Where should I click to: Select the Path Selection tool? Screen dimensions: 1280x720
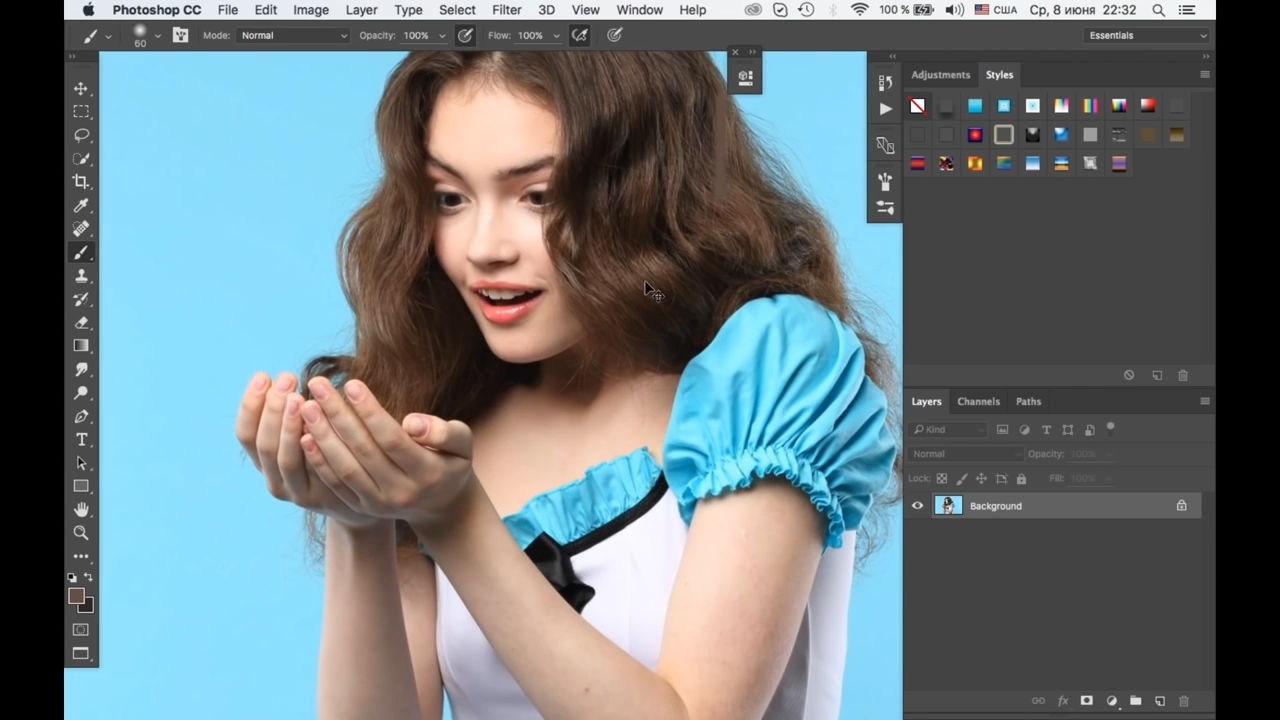pyautogui.click(x=81, y=463)
